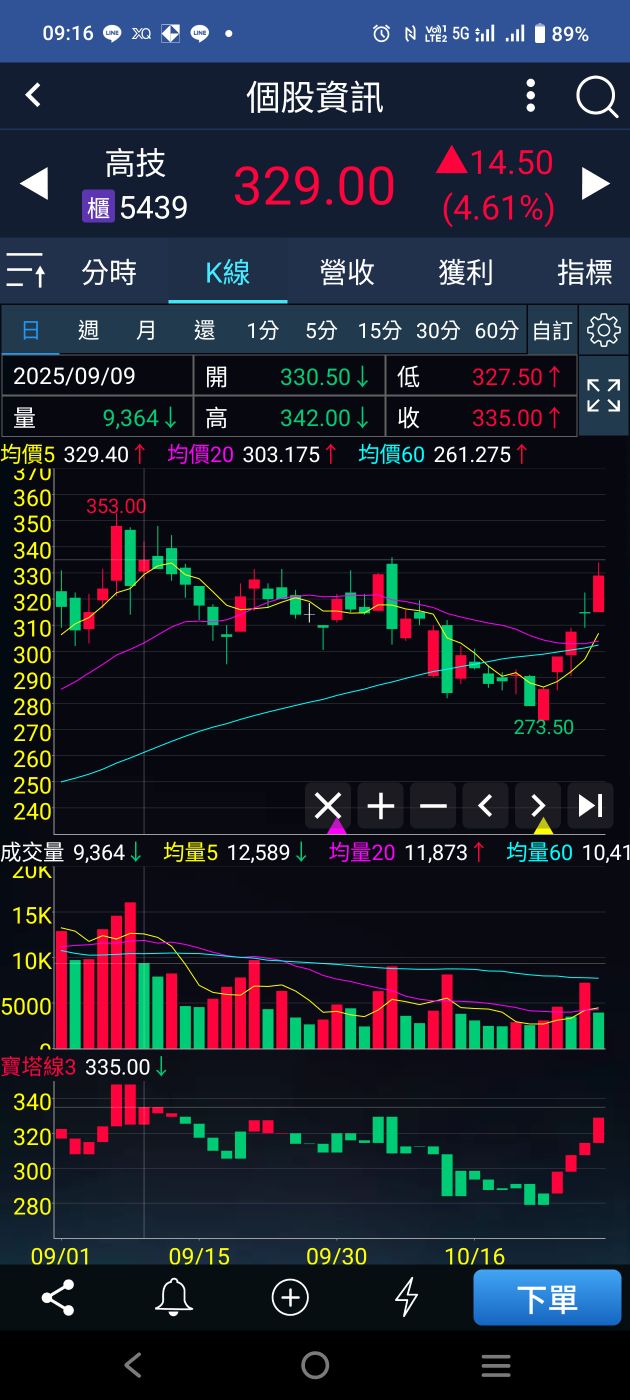Tap the 均價60 moving average label
Screen dimensions: 630x1400
392,455
